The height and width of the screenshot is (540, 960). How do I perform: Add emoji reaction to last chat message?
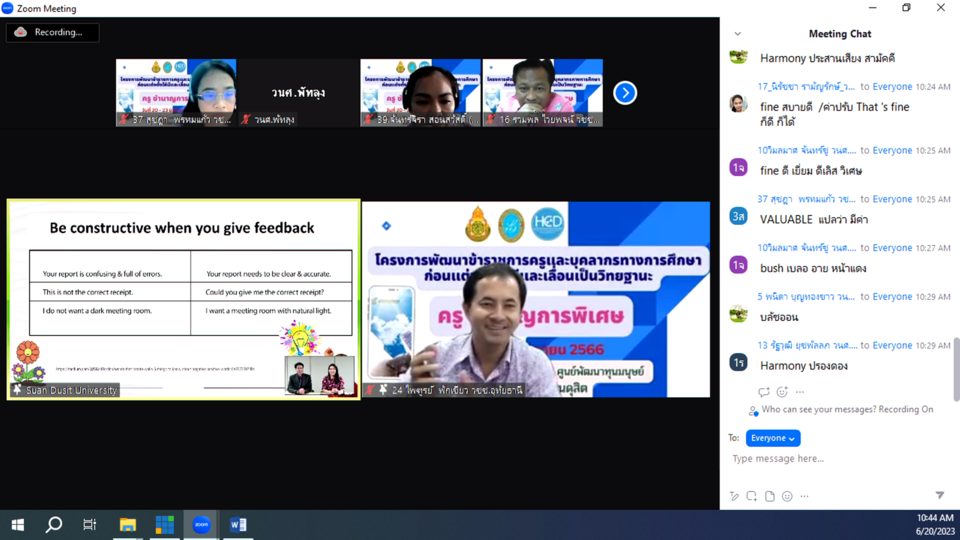(x=782, y=392)
